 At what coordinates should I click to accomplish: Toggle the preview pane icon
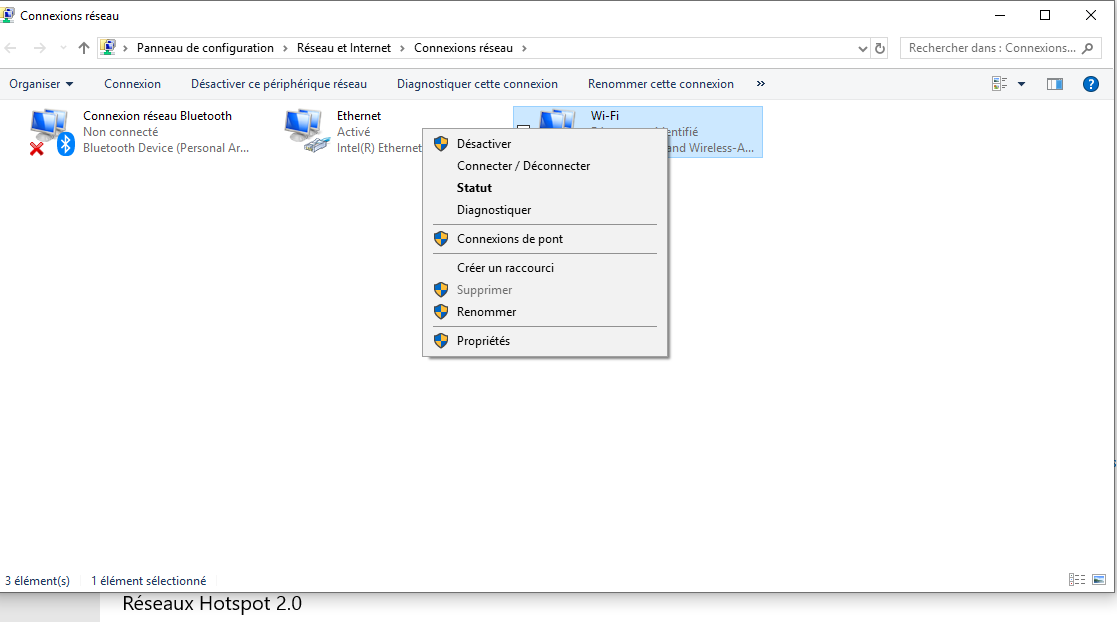tap(1054, 84)
